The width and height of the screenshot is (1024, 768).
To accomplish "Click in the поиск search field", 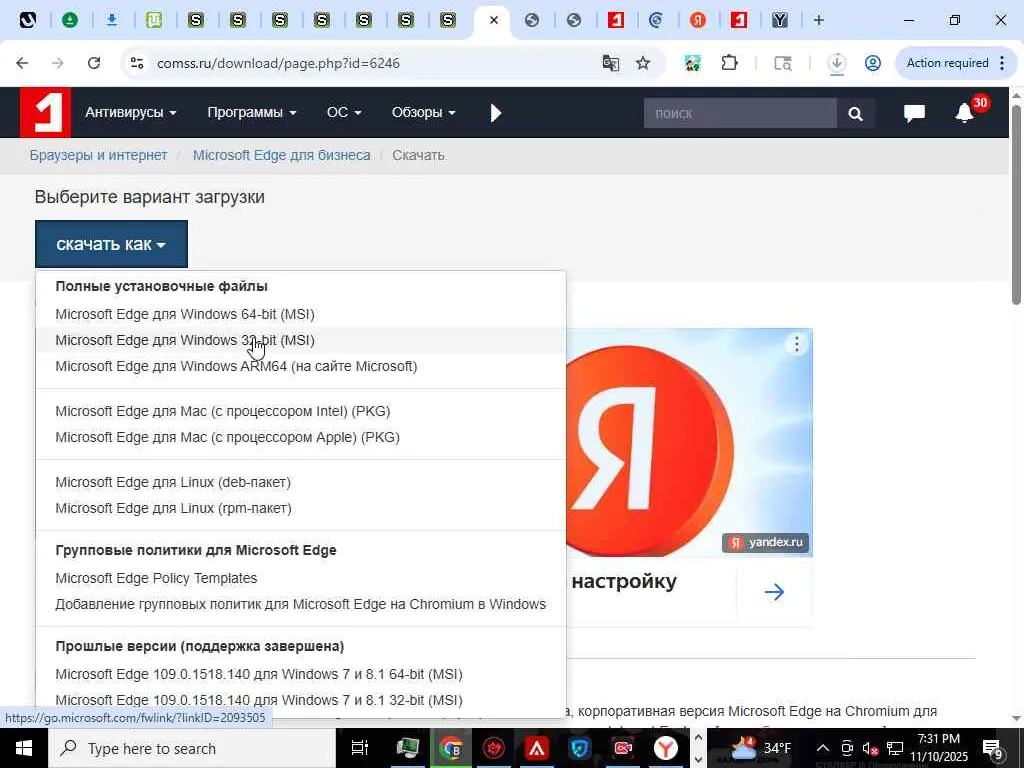I will (x=740, y=114).
